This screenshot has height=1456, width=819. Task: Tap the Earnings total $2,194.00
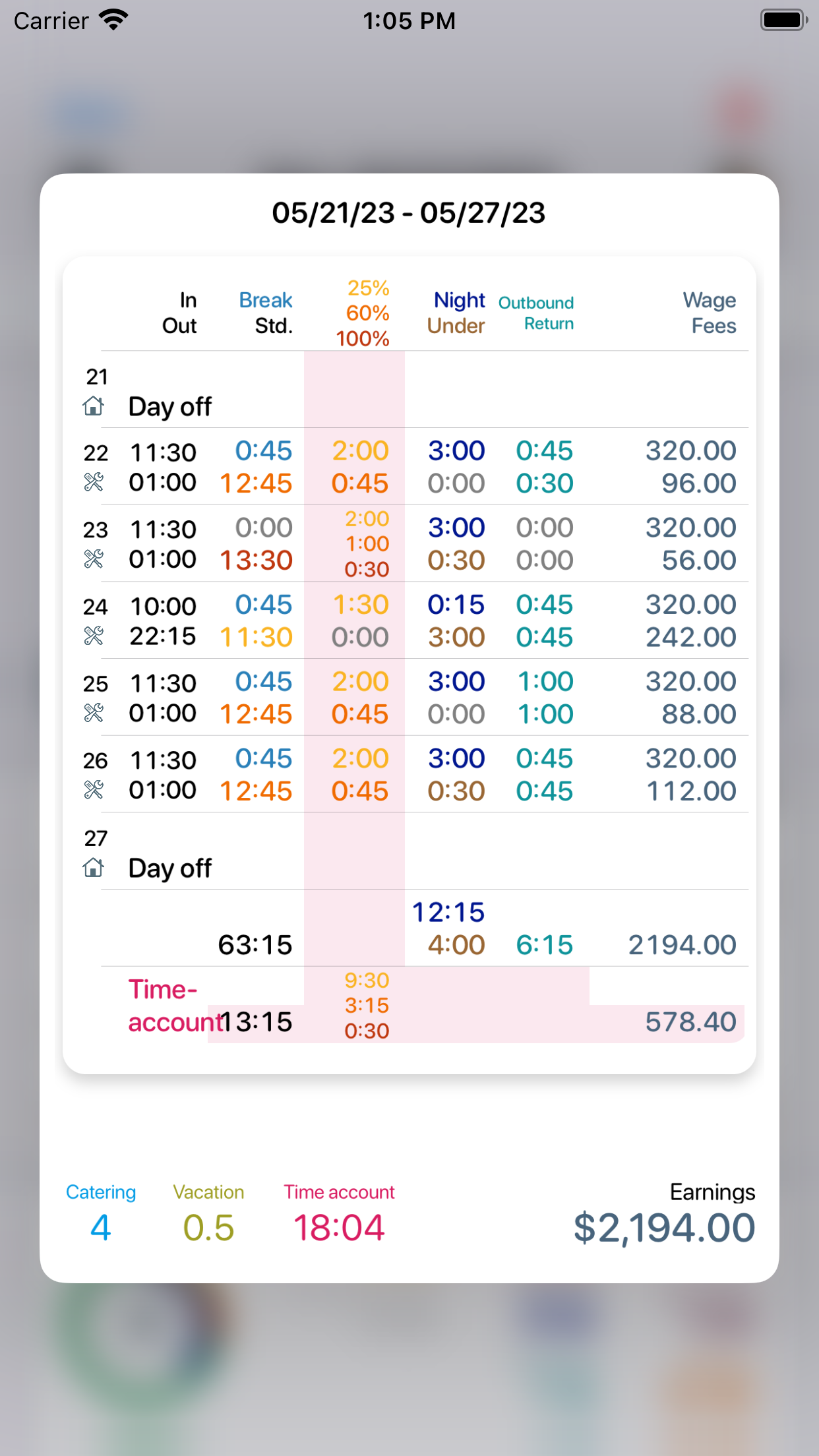(664, 1228)
